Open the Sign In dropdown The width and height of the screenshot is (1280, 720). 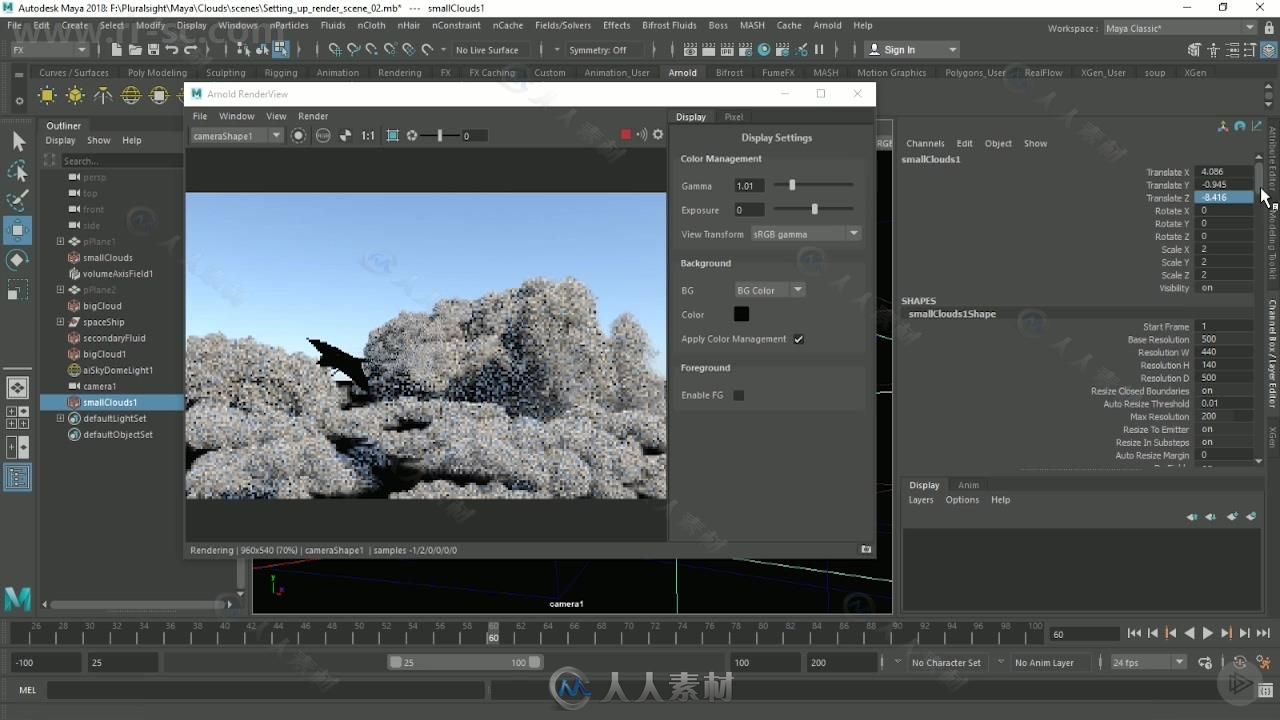[x=910, y=50]
